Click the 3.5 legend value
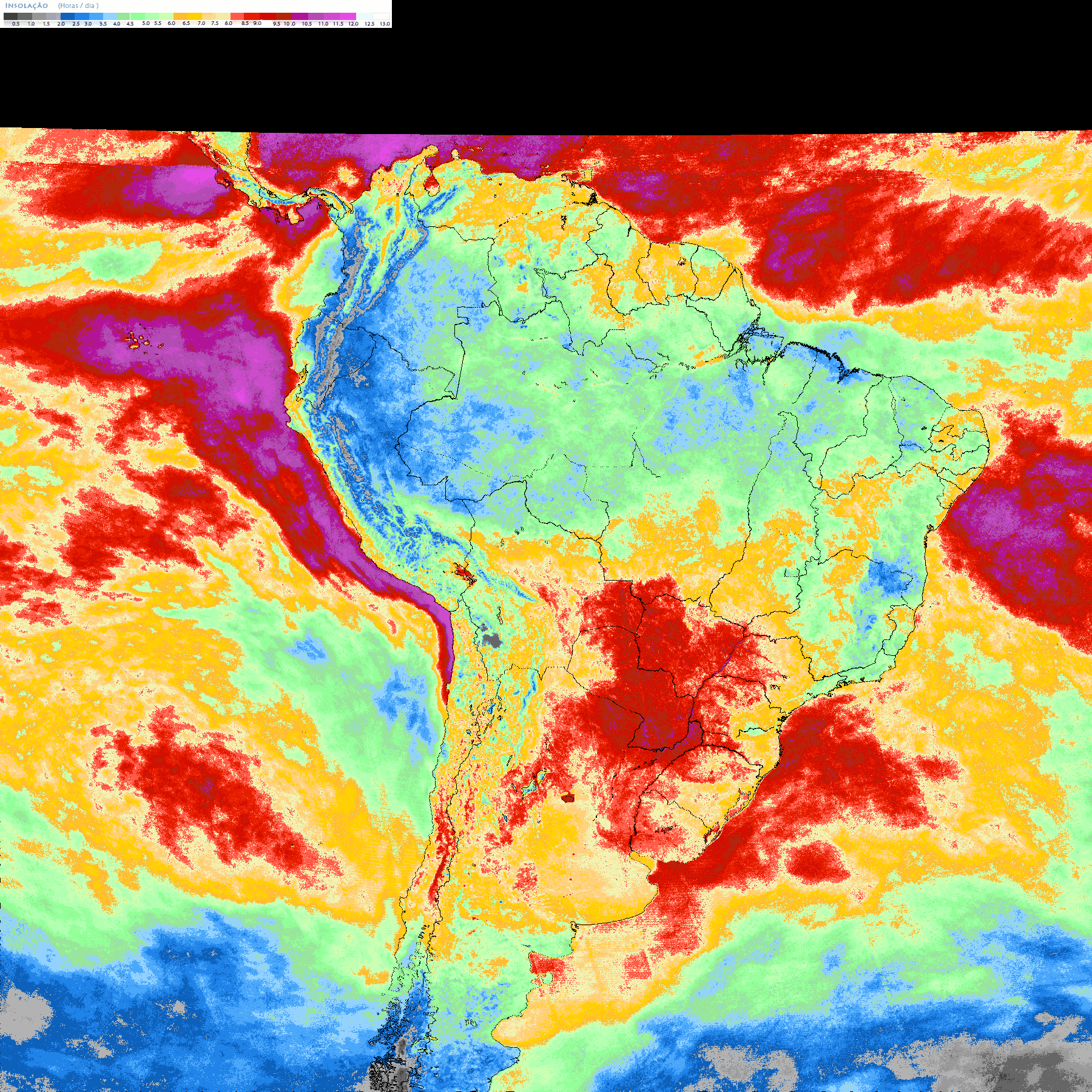1092x1092 pixels. (103, 24)
